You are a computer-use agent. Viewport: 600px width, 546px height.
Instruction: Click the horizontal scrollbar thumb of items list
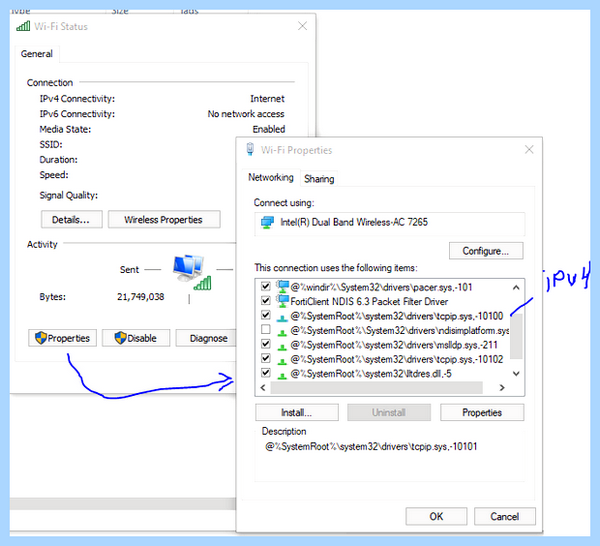[377, 388]
